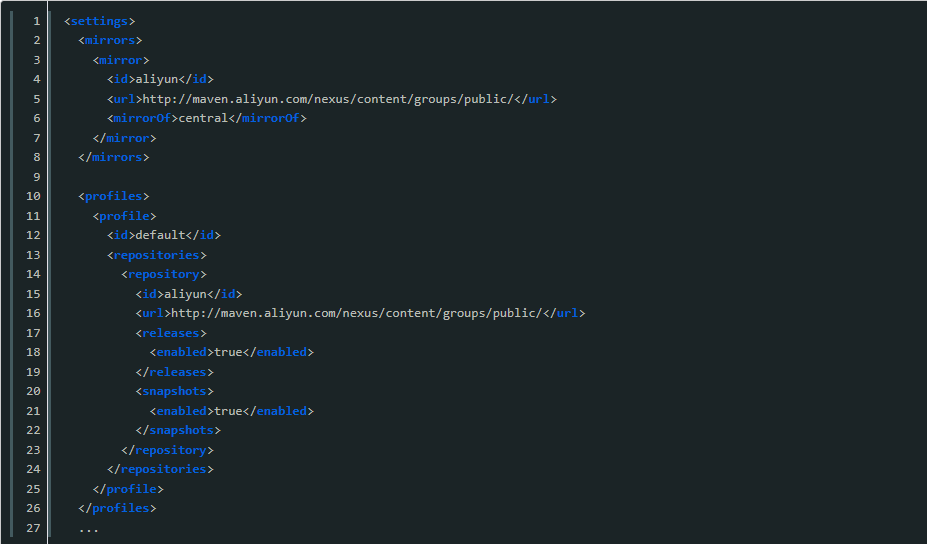Screen dimensions: 927x544
Task: Click the true value under snapshots
Action: (228, 411)
